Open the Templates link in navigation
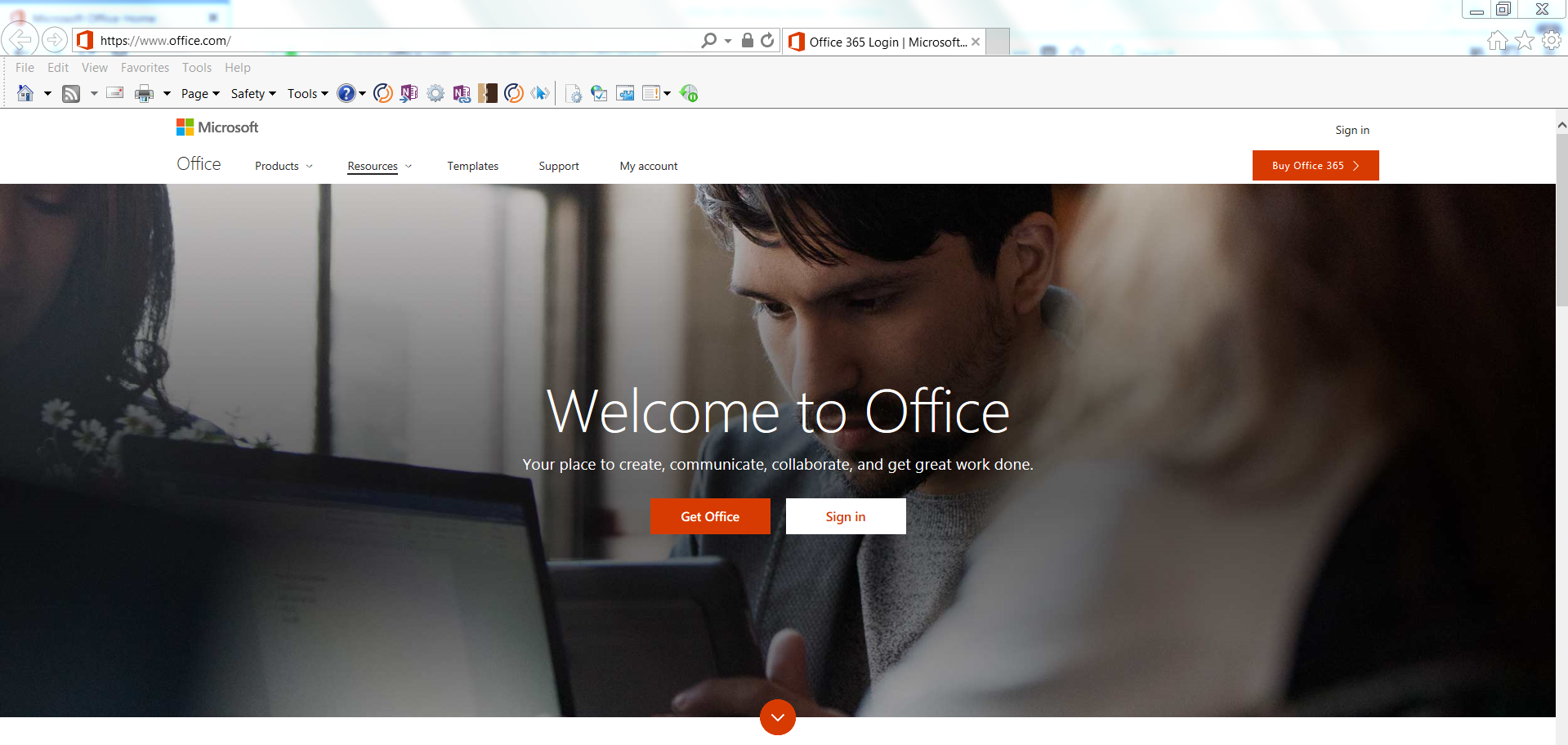This screenshot has height=745, width=1568. [472, 166]
